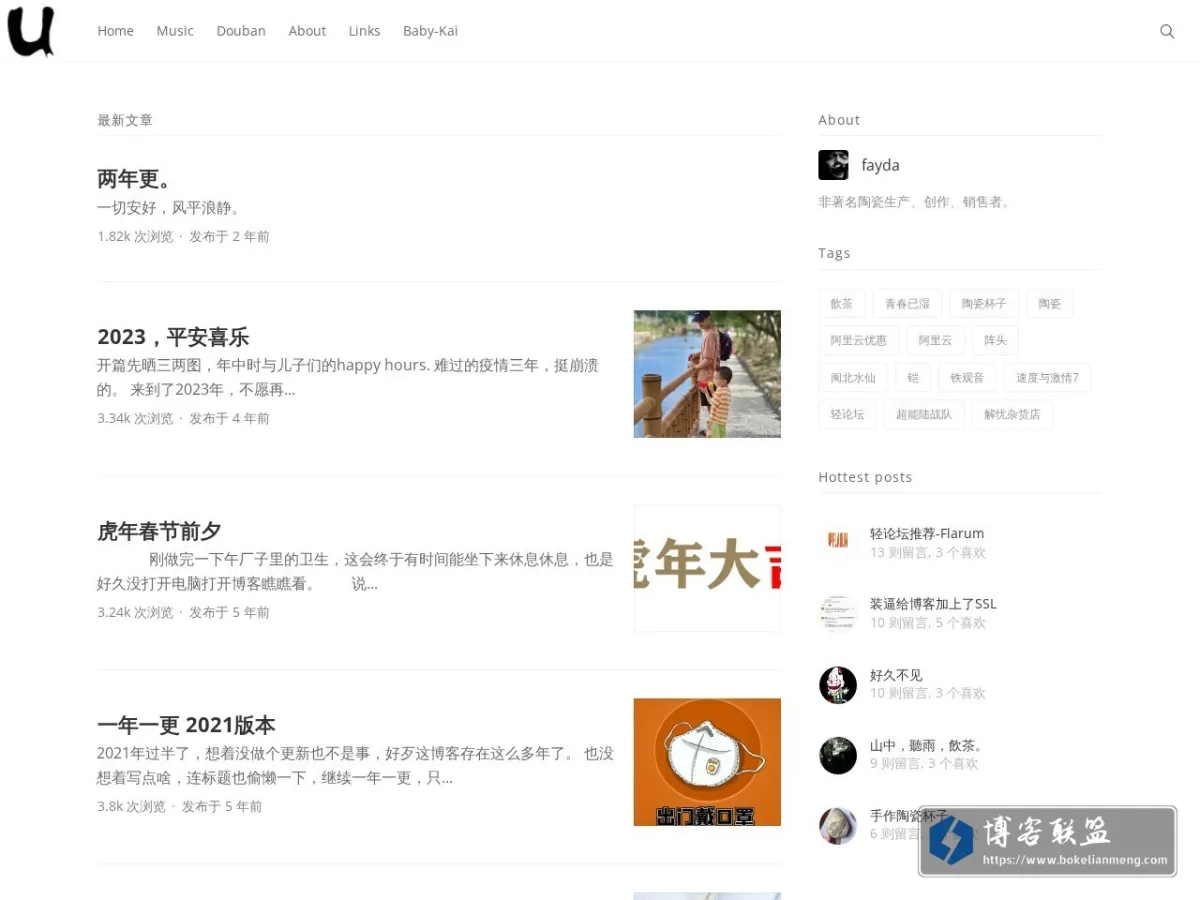Click the Tags section heading
The image size is (1200, 900).
coord(834,253)
